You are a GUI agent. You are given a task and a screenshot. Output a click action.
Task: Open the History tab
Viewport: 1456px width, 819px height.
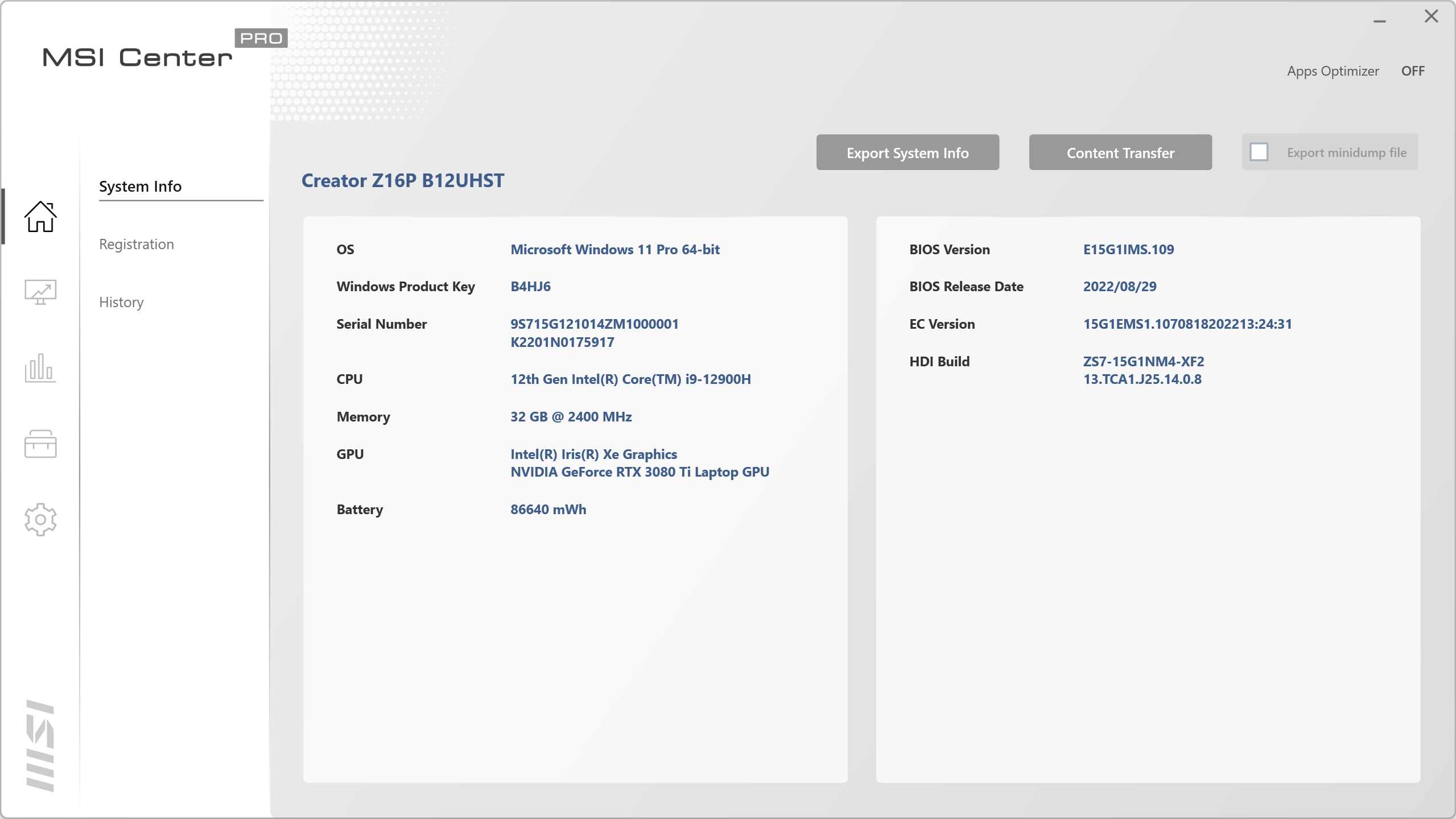[x=121, y=302]
